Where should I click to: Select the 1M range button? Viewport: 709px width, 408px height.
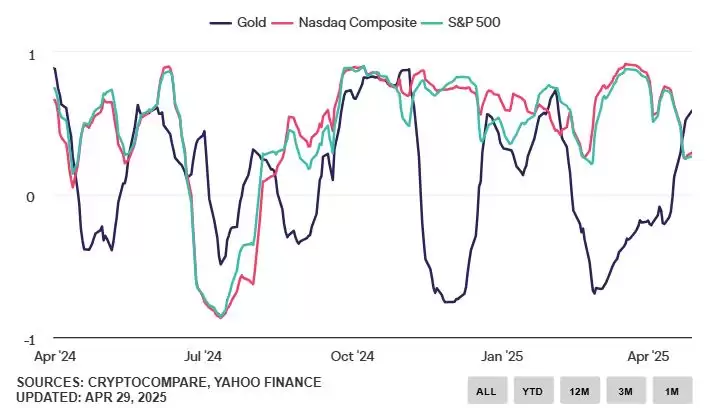pyautogui.click(x=671, y=390)
